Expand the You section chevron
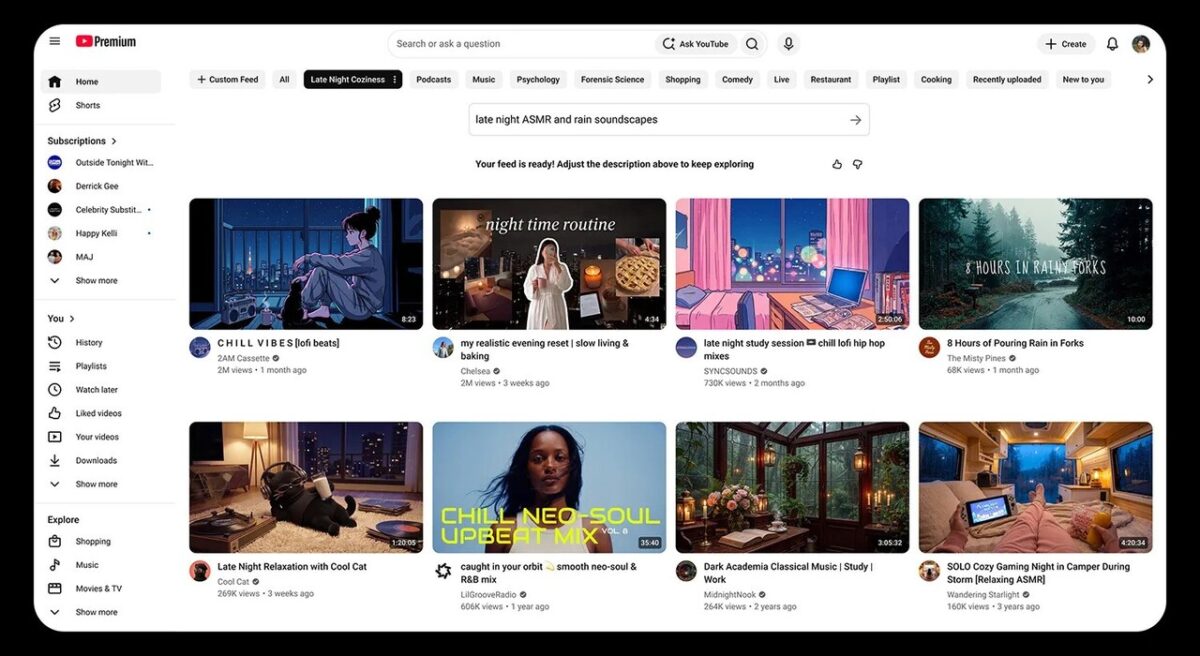 tap(72, 319)
